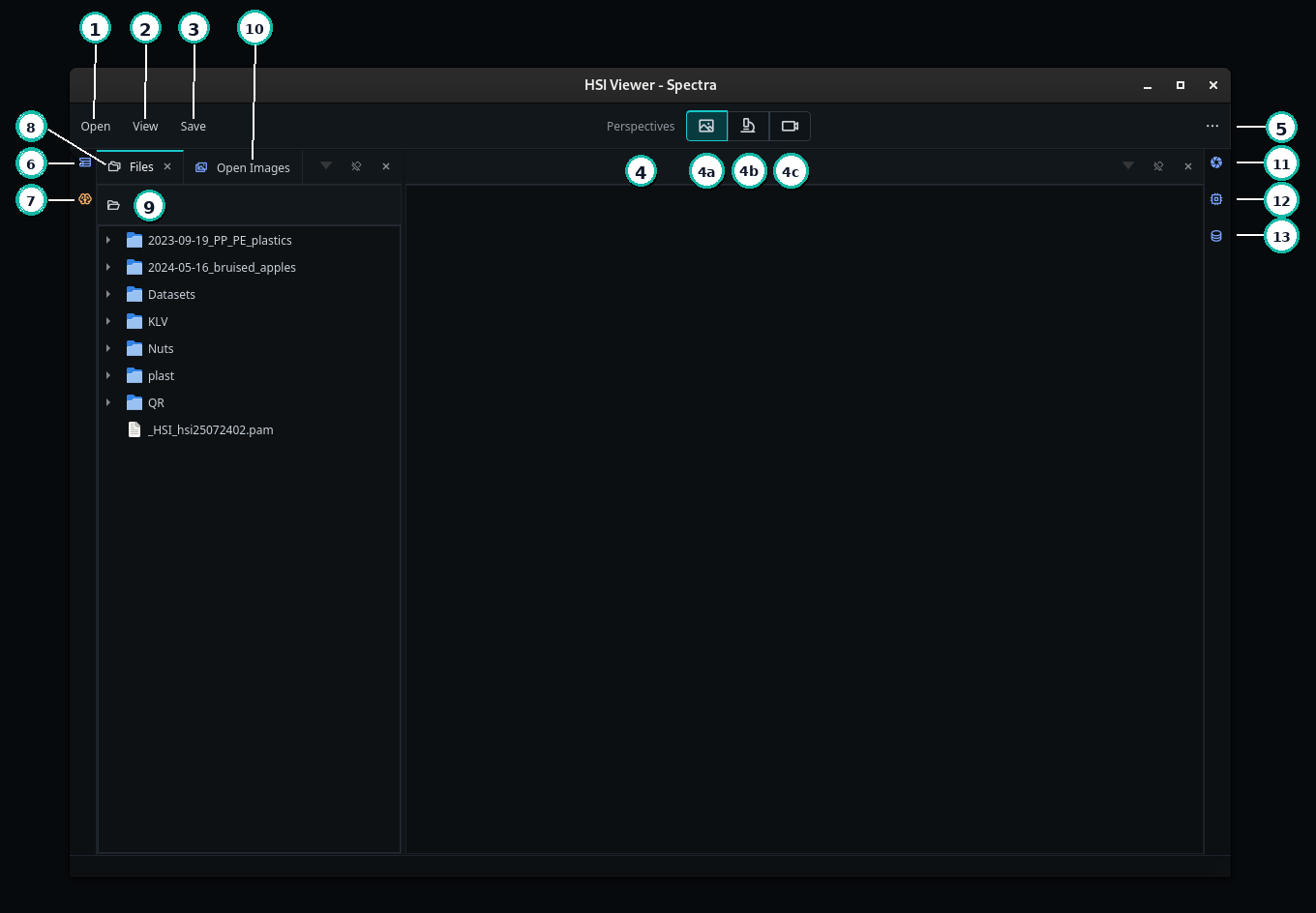Switch to the video camera perspective
Image resolution: width=1316 pixels, height=913 pixels.
[790, 126]
